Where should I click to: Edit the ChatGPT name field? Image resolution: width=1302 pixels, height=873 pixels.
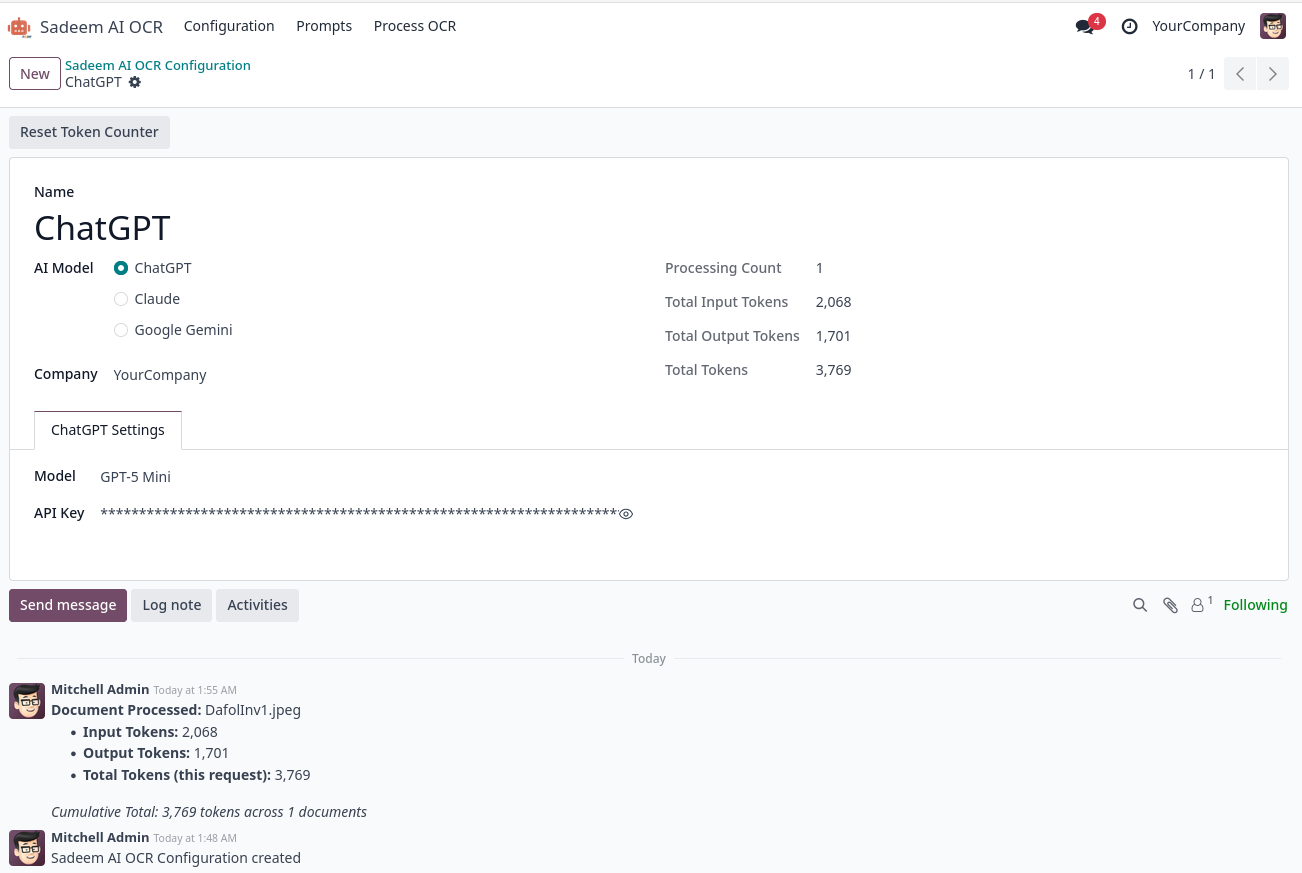[x=102, y=228]
